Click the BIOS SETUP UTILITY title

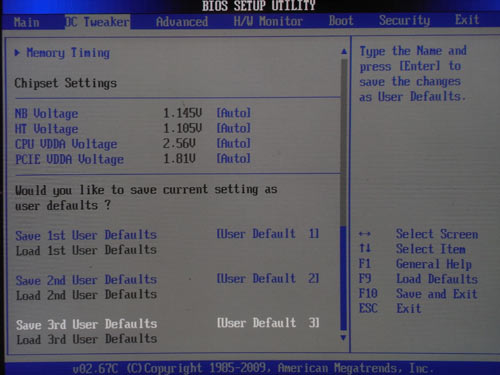pos(258,6)
